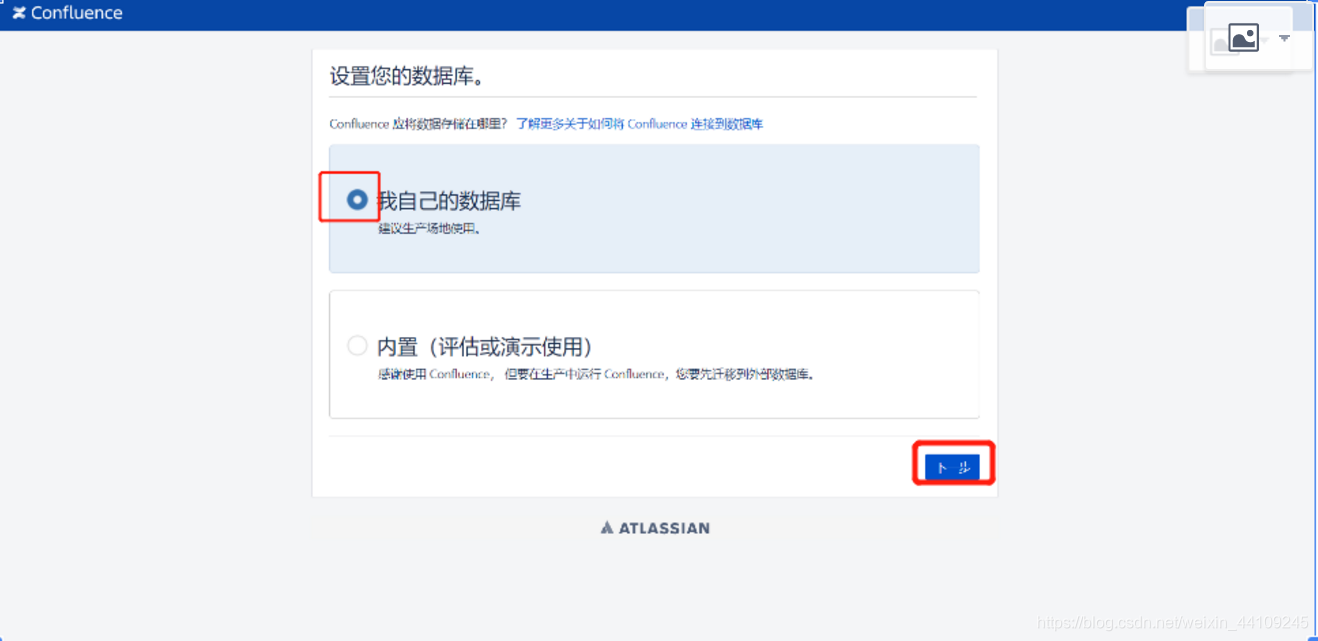This screenshot has height=641, width=1318.
Task: Select the 我自己的数据库 radio button
Action: 357,200
